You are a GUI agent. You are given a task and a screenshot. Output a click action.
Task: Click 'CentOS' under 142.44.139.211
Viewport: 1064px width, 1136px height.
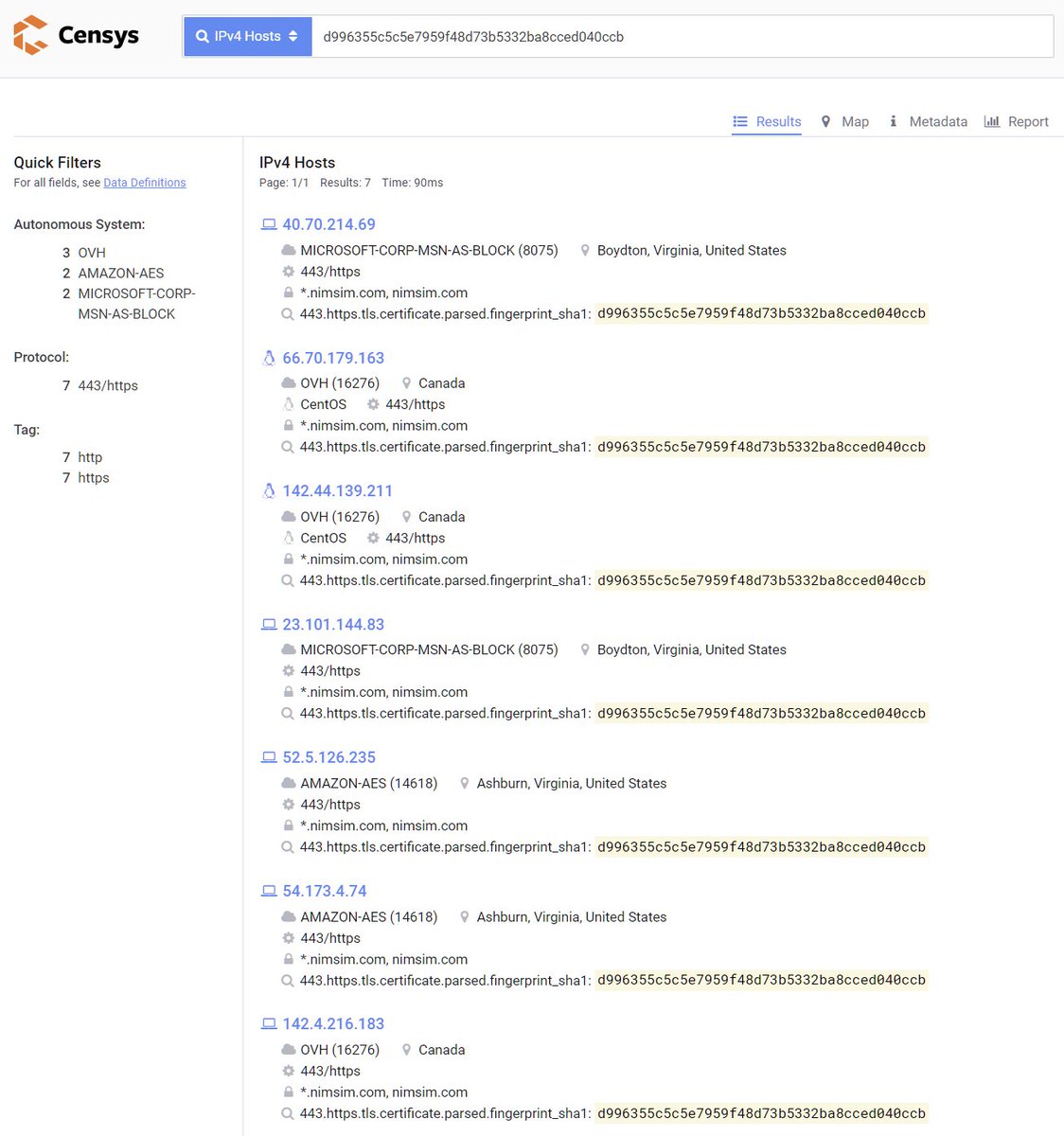324,538
